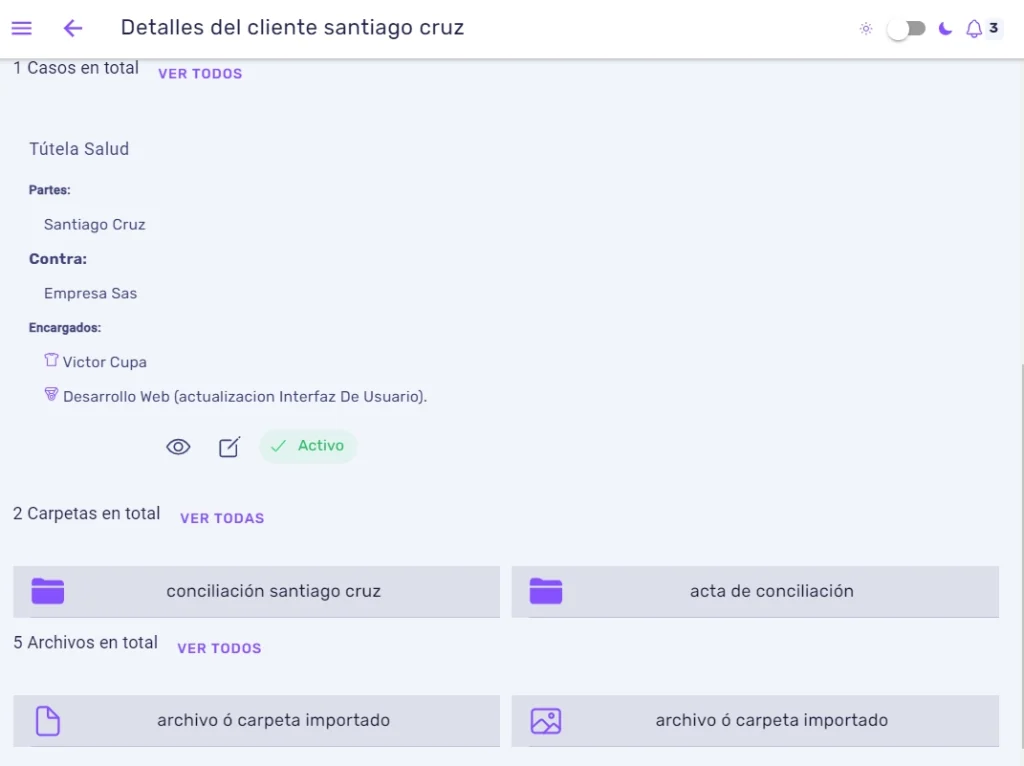Click the sun light-mode icon

(x=866, y=29)
